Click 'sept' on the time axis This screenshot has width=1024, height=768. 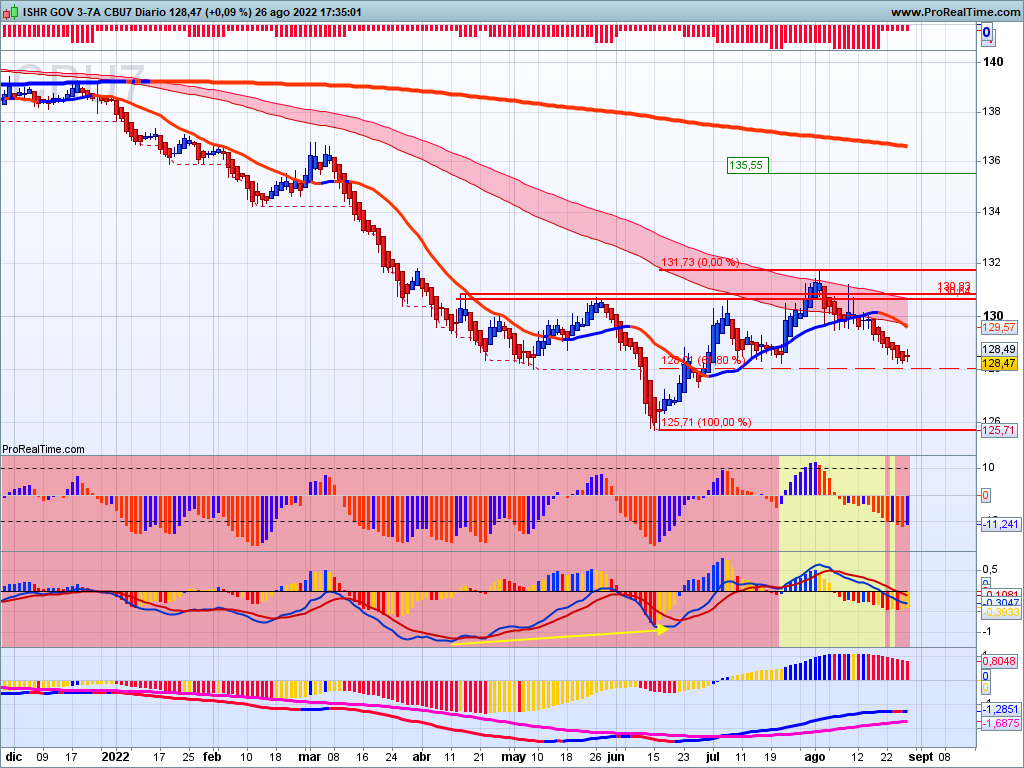coord(921,758)
